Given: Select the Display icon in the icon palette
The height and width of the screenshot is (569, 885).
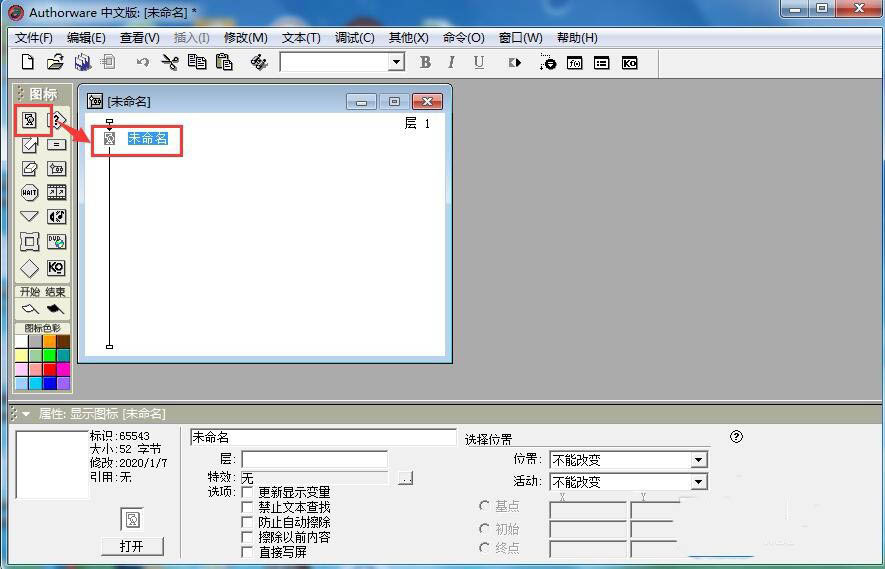Looking at the screenshot, I should (x=29, y=120).
